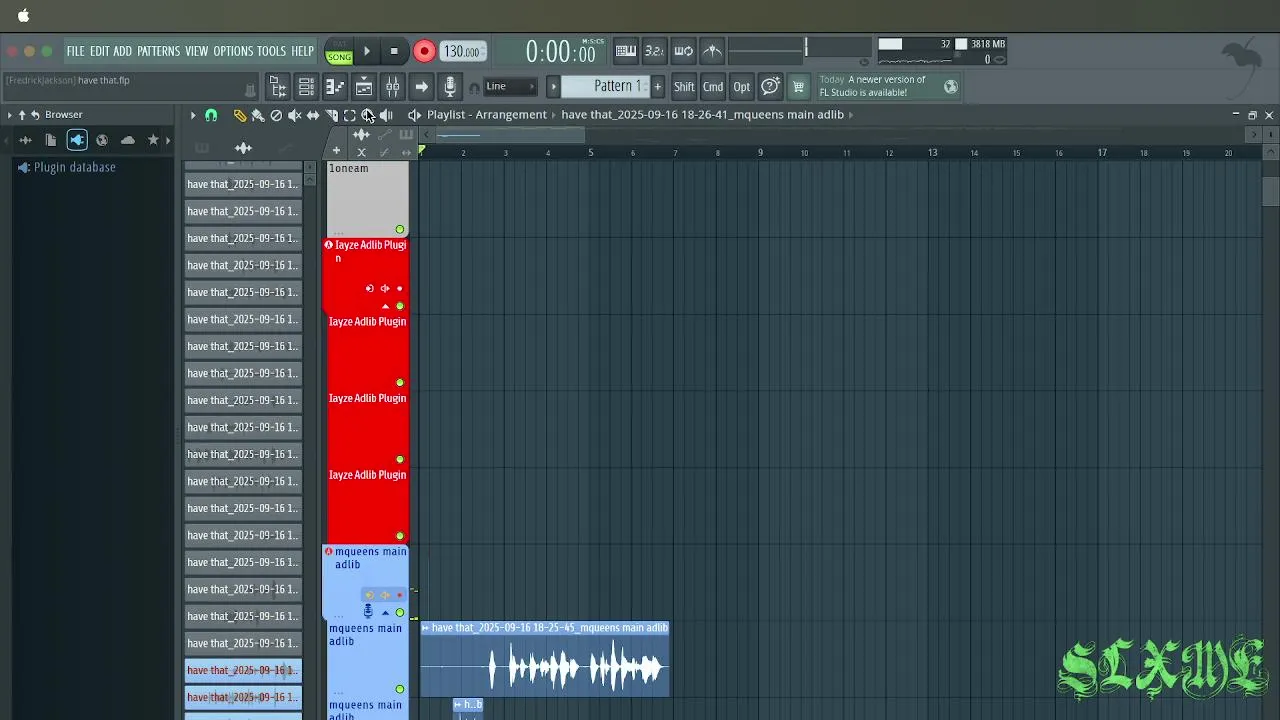The image size is (1280, 720).
Task: Toggle mute light on loneam track
Action: click(x=400, y=229)
